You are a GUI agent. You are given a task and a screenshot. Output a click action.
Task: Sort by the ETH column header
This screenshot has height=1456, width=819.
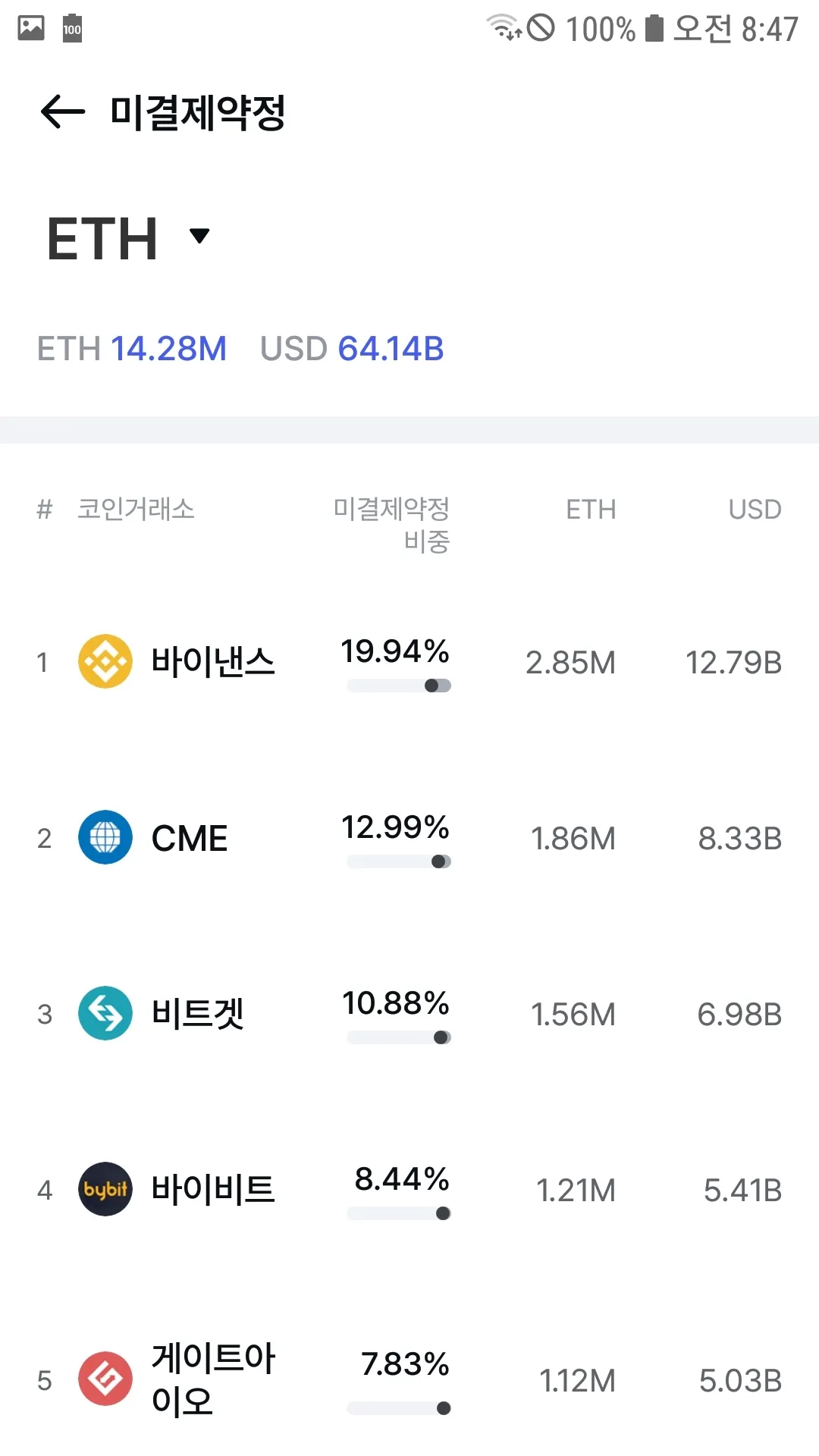coord(591,510)
